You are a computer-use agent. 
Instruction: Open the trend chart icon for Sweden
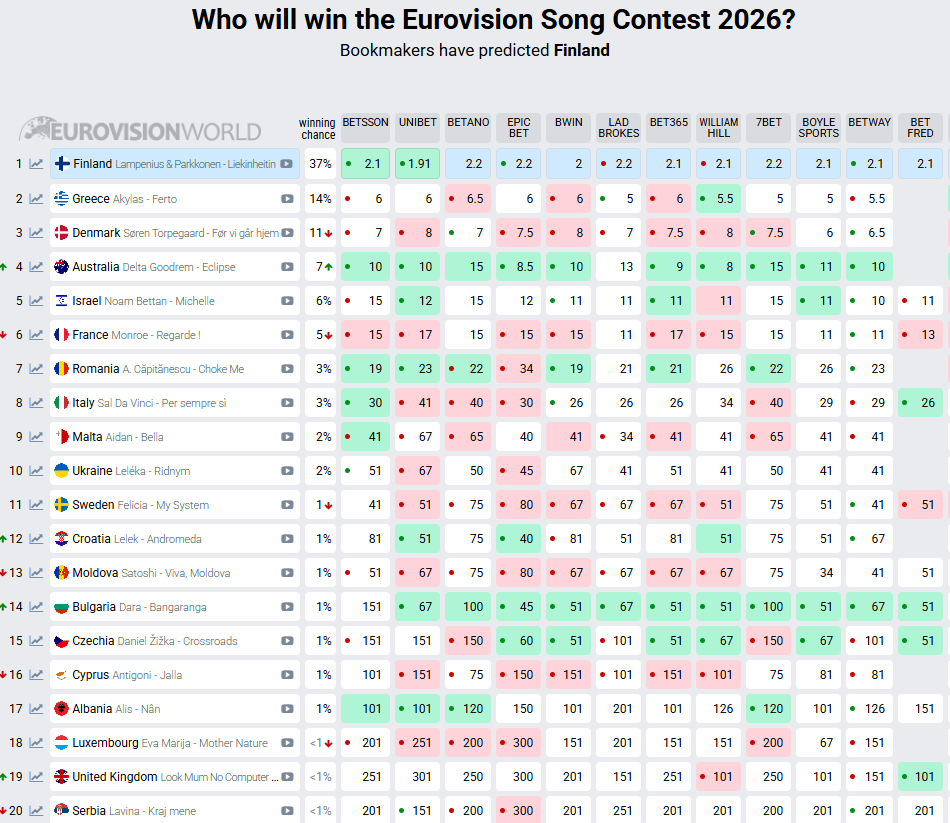(36, 505)
